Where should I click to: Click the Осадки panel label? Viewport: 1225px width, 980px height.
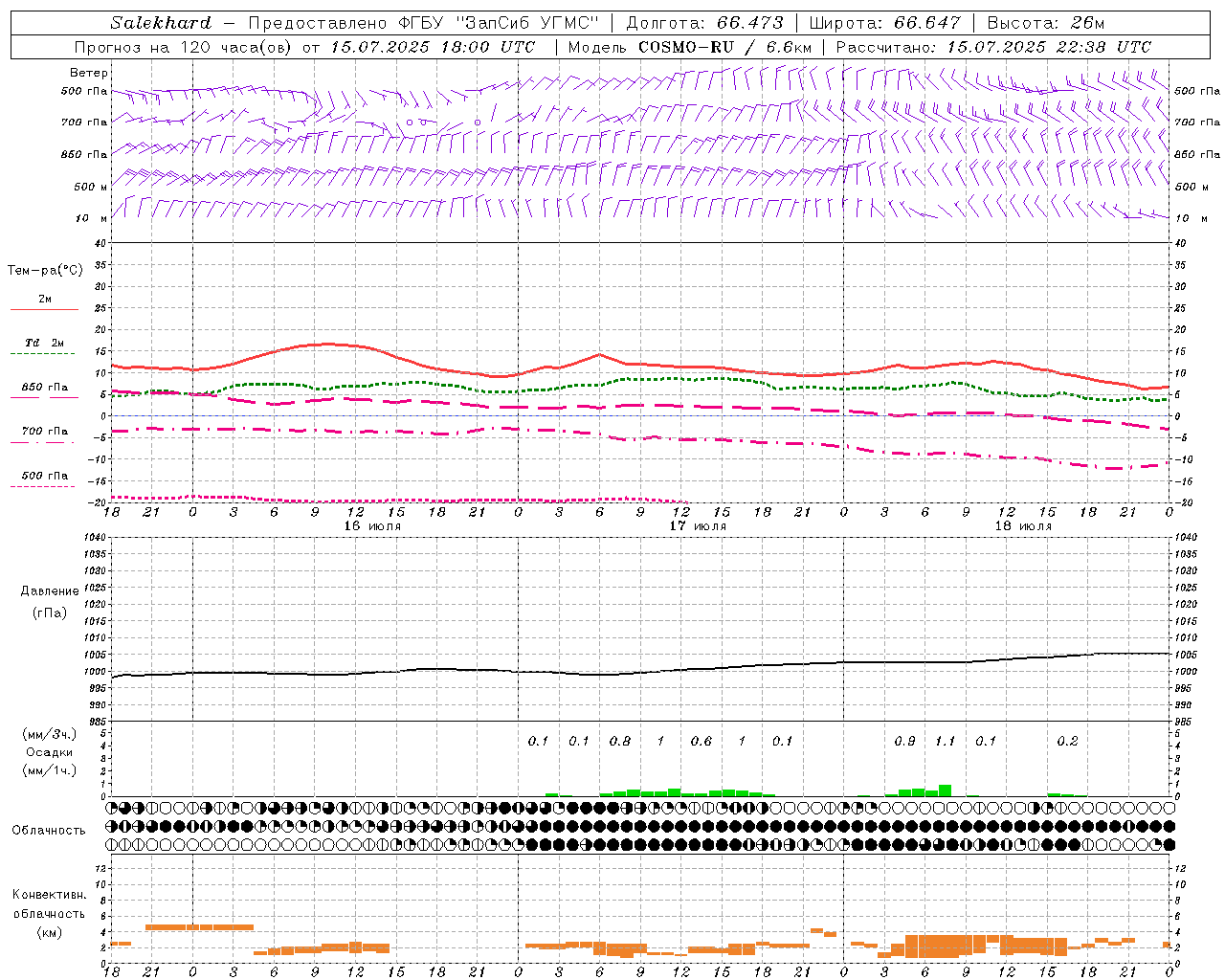[x=49, y=752]
